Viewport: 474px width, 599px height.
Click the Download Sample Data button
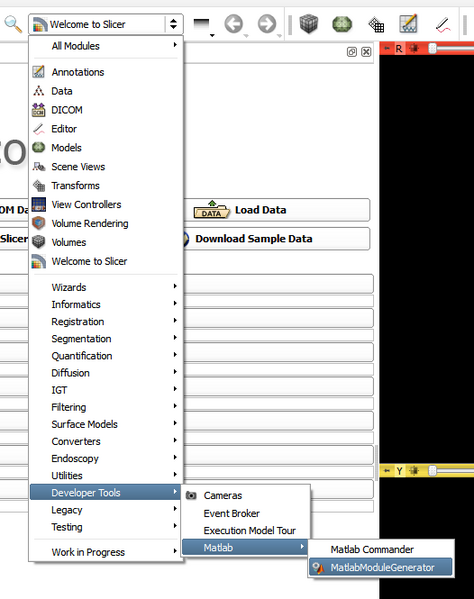point(277,239)
